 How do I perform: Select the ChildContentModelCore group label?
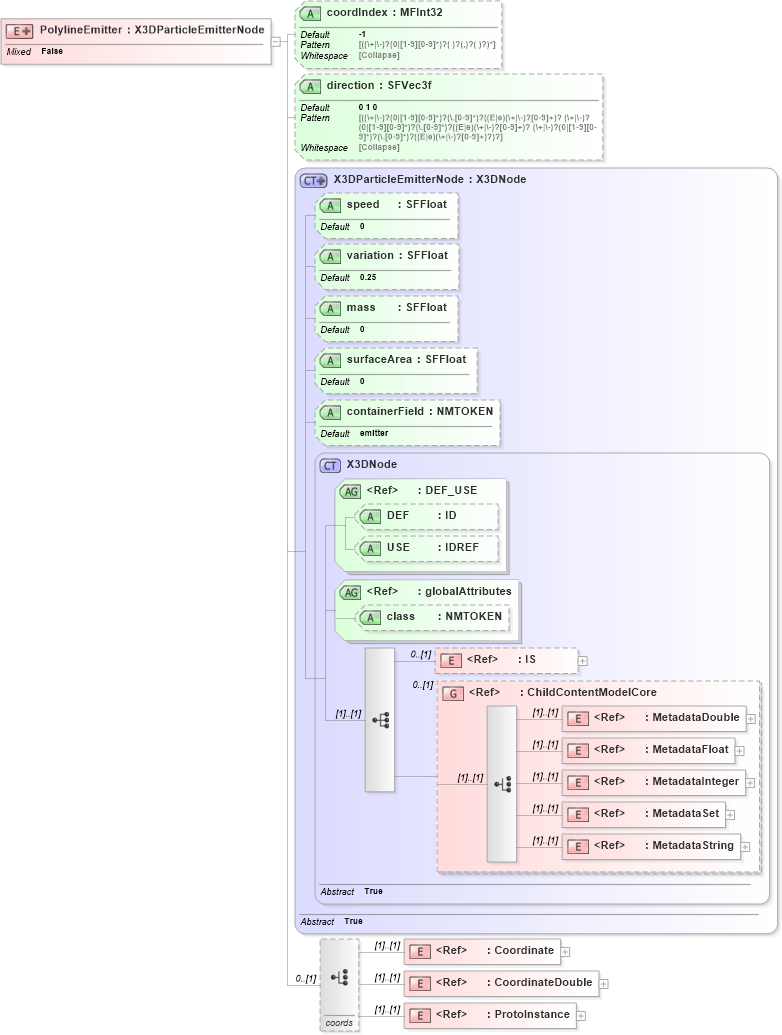tap(592, 692)
